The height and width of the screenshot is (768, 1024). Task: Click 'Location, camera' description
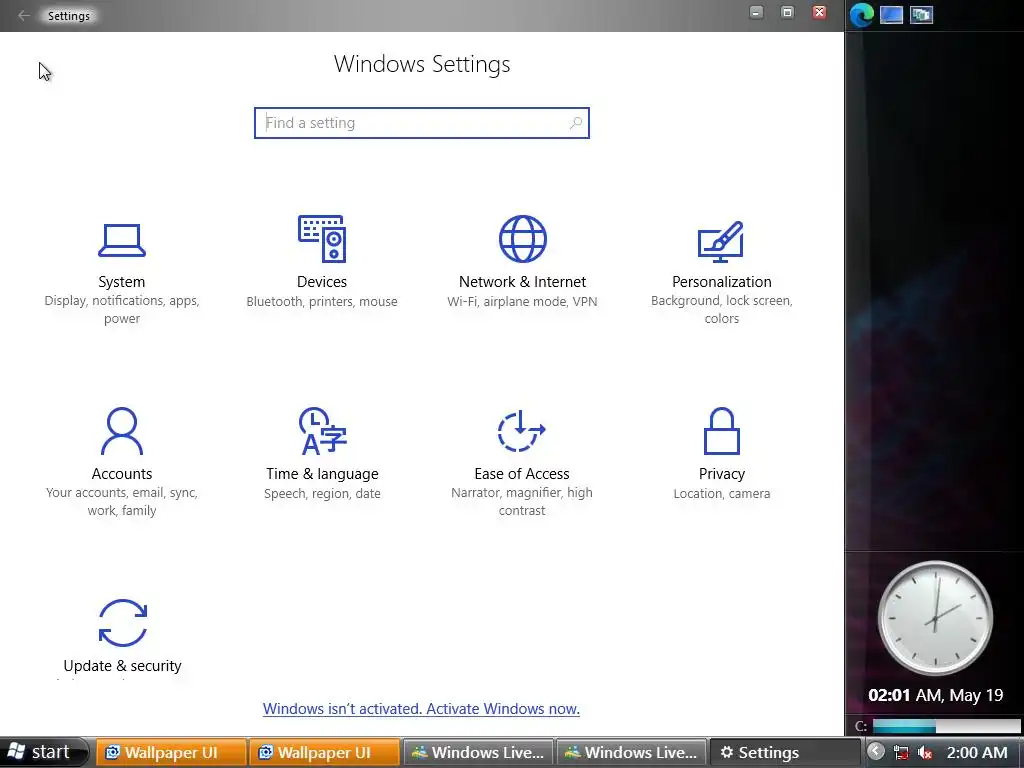coord(722,493)
